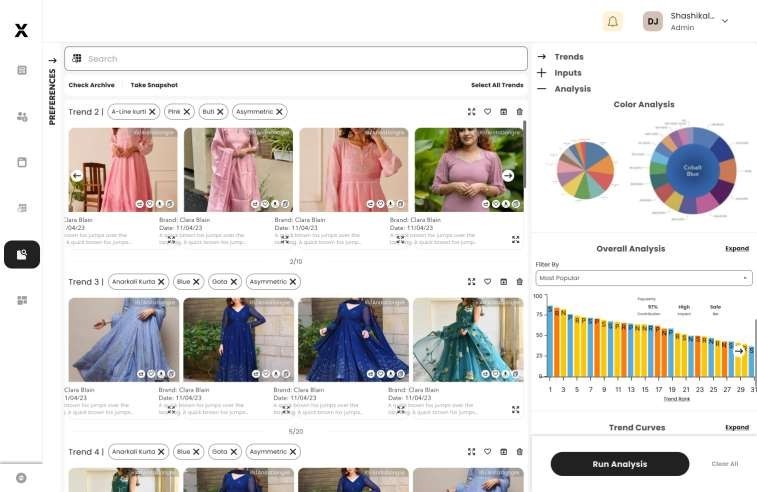Archive Trend 3 with the box icon

[x=504, y=281]
